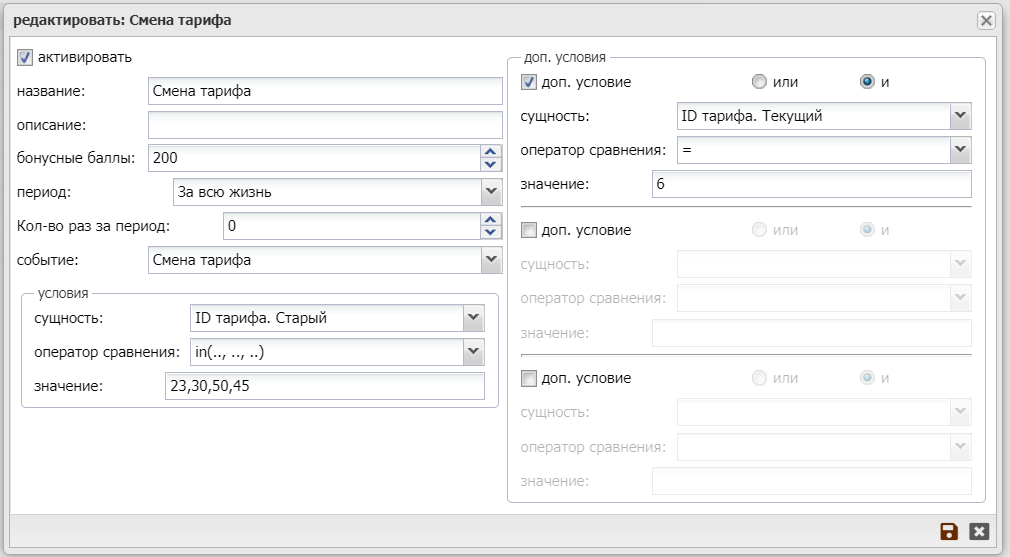Uncheck the first 'доп. условие' checkbox

530,82
